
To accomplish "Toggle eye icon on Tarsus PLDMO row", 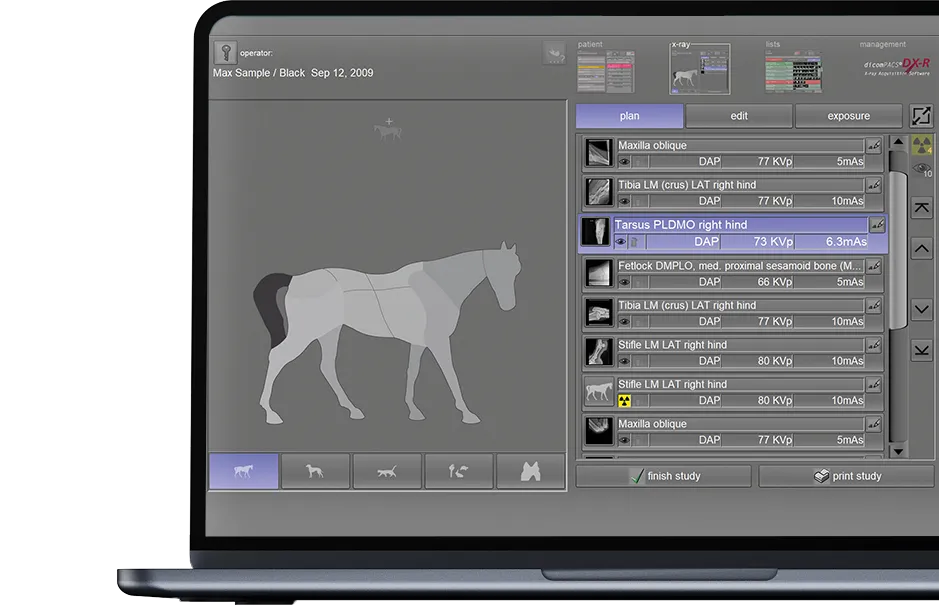I will [x=620, y=242].
